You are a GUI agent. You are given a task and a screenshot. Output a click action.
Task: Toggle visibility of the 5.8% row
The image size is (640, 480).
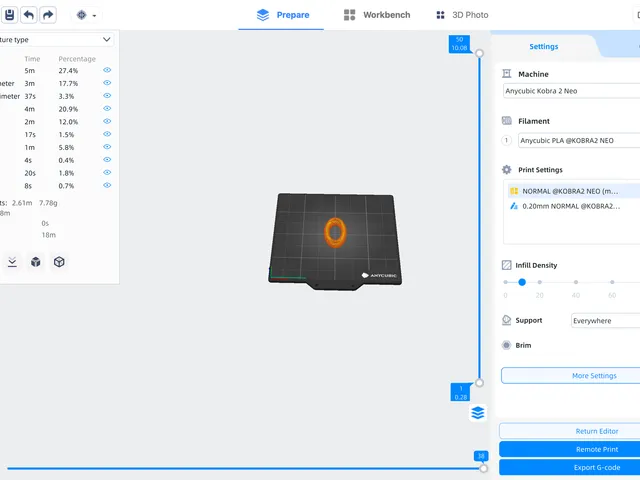point(107,147)
